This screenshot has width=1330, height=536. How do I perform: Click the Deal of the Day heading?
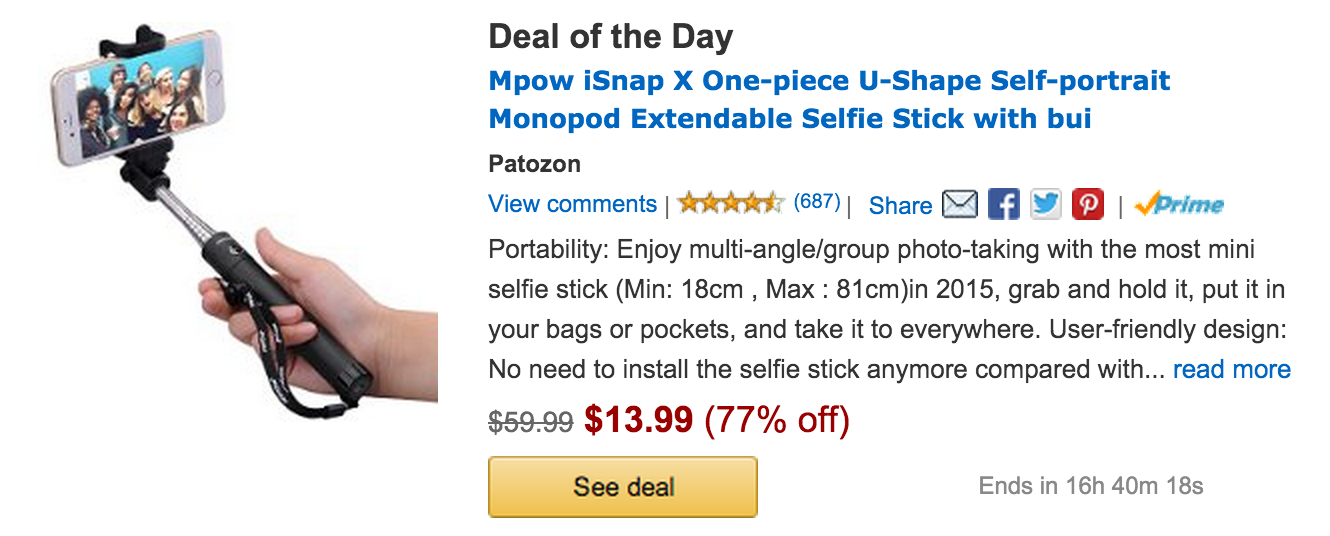610,38
